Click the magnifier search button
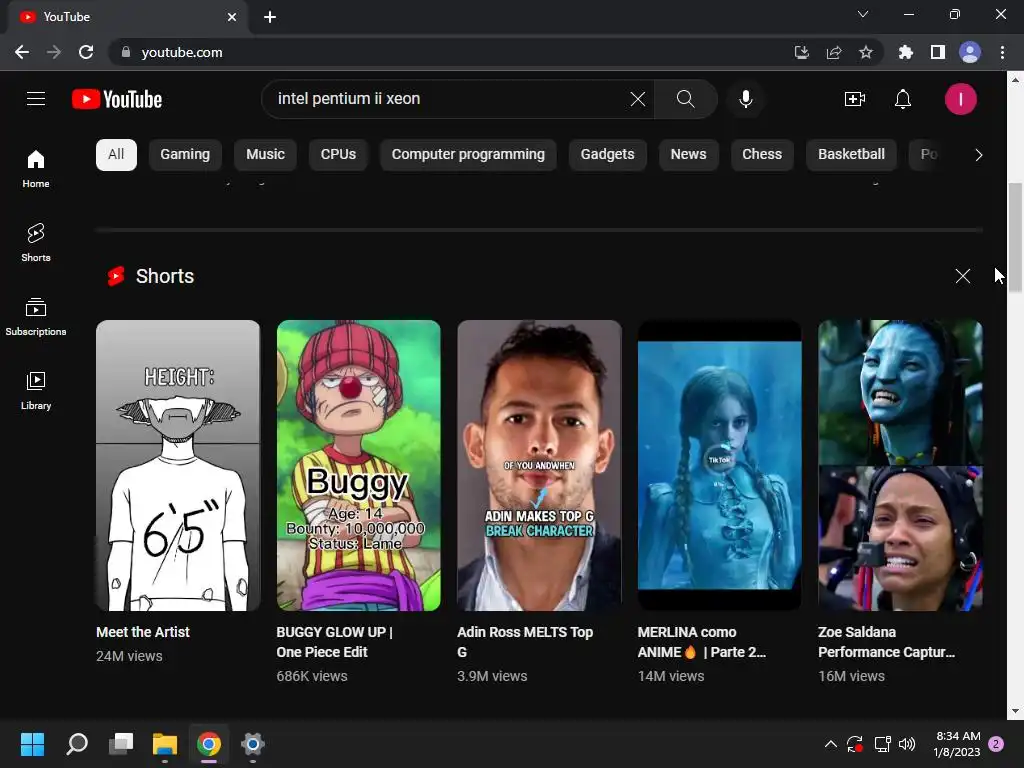The width and height of the screenshot is (1024, 768). 685,99
